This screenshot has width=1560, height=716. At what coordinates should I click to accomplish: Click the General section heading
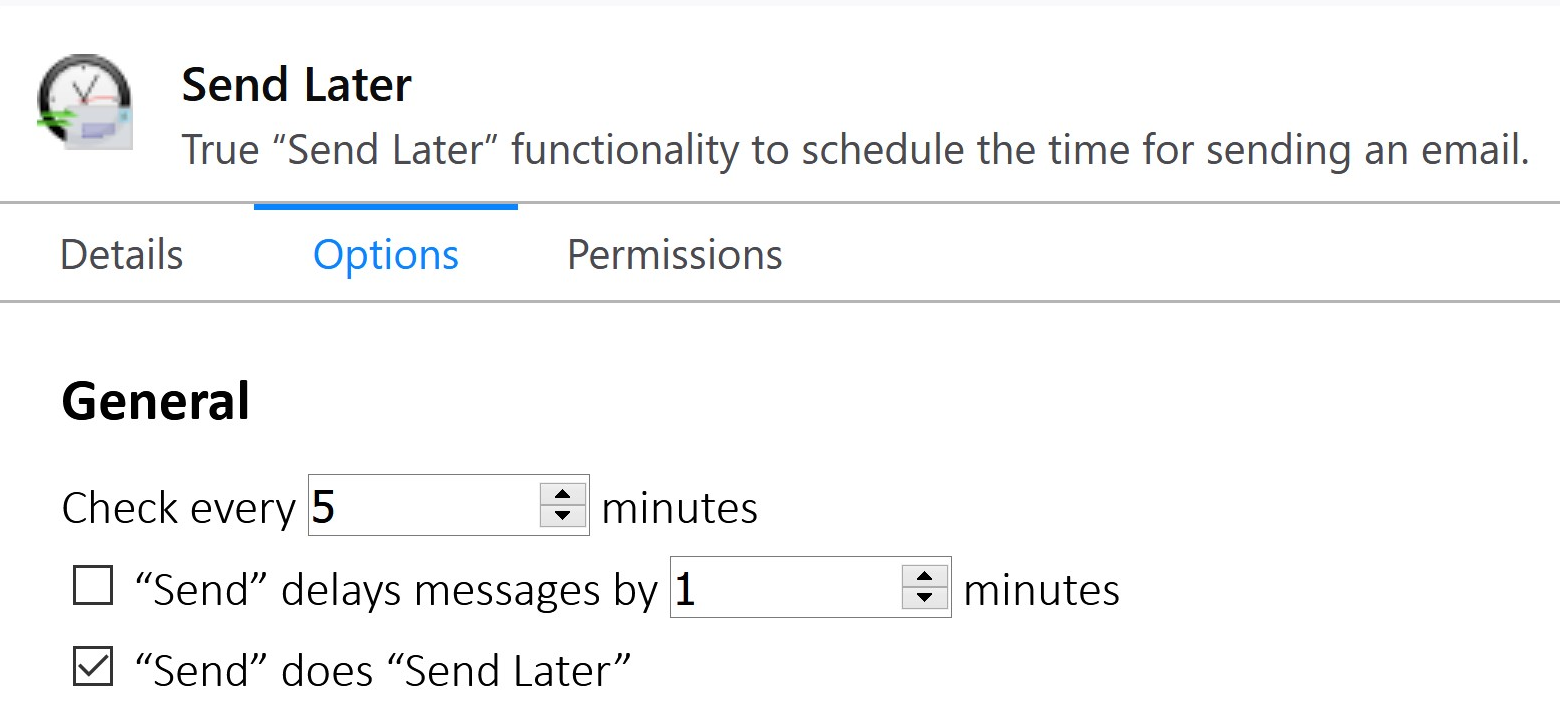156,402
